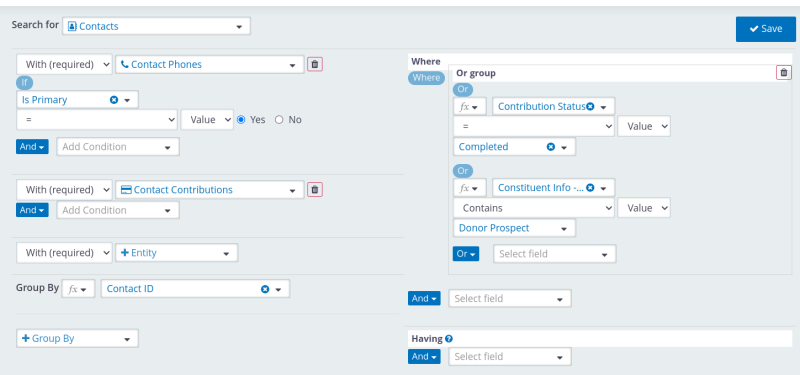This screenshot has width=800, height=375.
Task: Clear the Is Primary field selection
Action: tap(114, 100)
